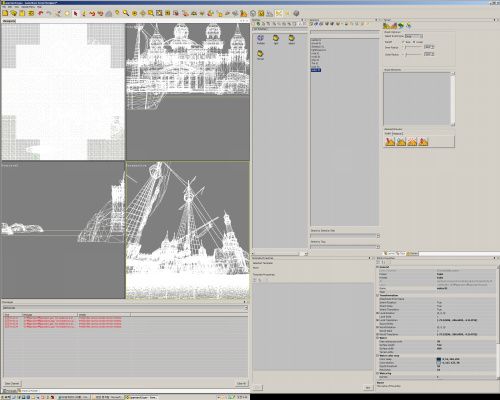The height and width of the screenshot is (400, 500).
Task: Switch to the first tab below terrain panel
Action: point(390,254)
